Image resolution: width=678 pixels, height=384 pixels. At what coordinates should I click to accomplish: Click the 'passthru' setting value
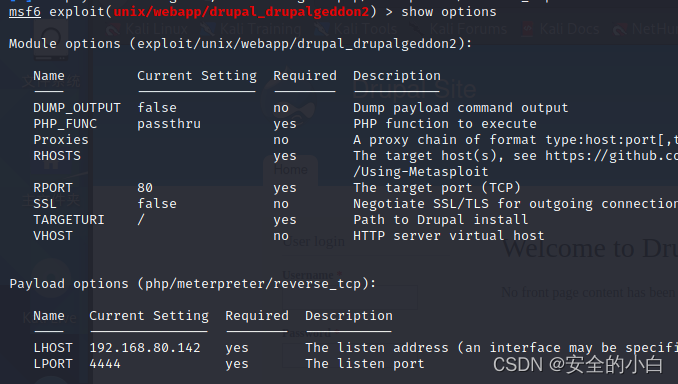click(169, 124)
